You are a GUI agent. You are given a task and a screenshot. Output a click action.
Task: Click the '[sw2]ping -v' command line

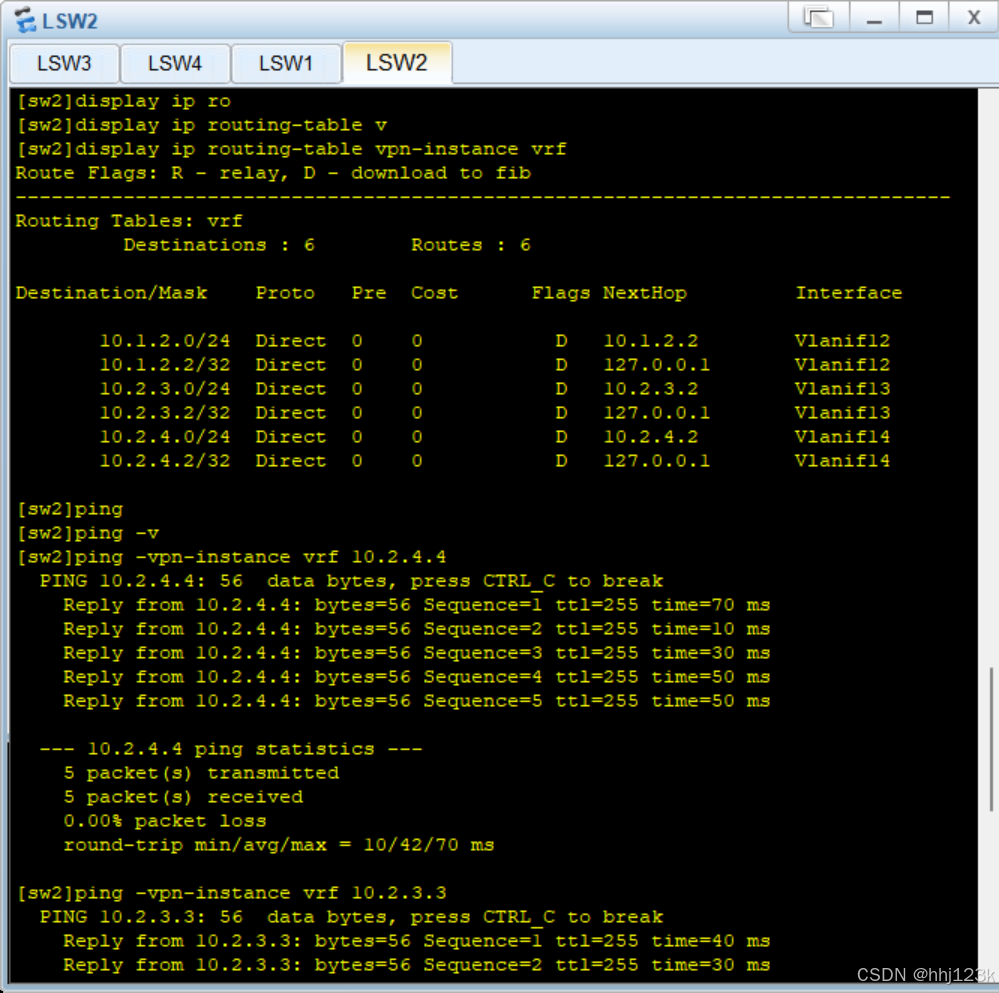click(x=88, y=533)
